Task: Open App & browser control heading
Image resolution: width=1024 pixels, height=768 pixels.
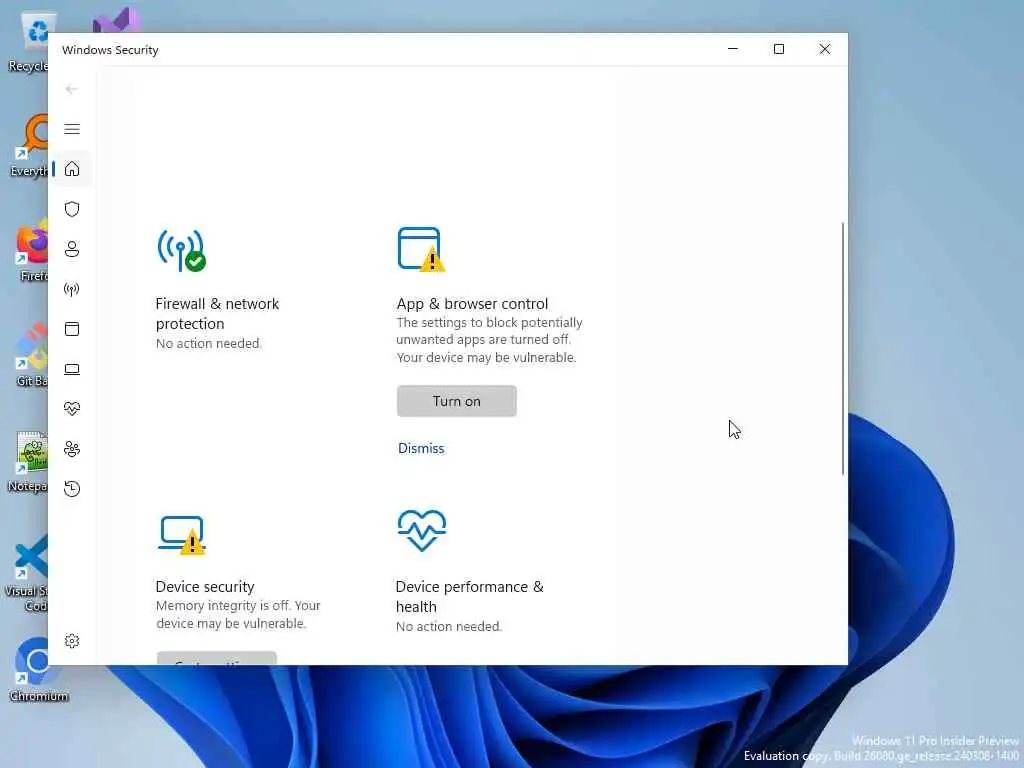Action: (x=472, y=304)
